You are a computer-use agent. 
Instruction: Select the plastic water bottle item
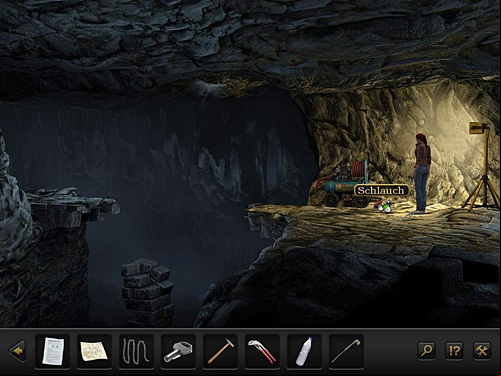tap(305, 351)
